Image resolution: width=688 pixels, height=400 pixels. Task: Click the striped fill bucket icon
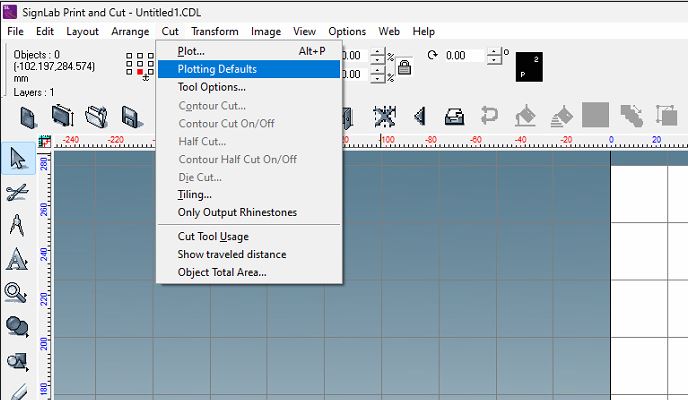[561, 117]
